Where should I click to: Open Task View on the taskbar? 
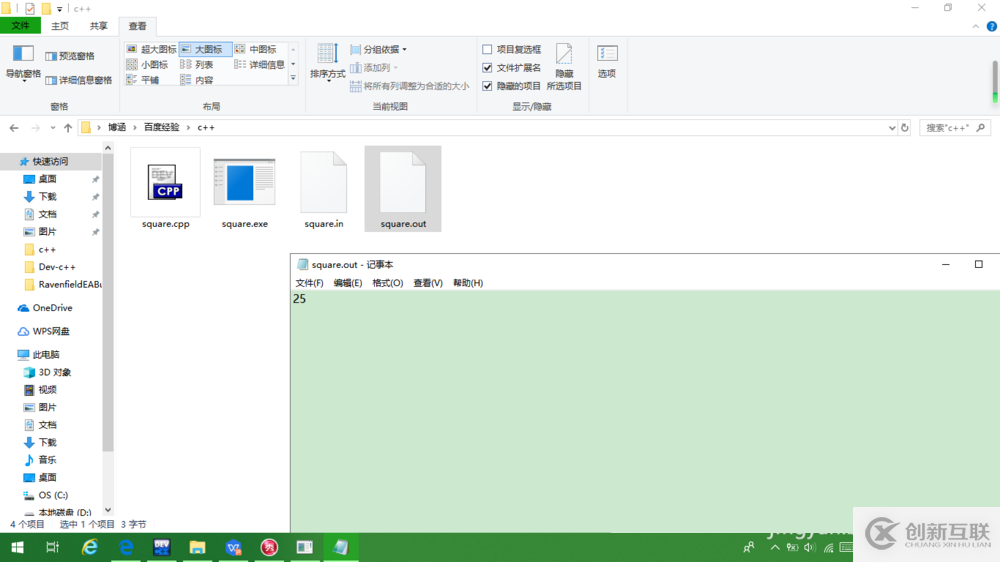(x=52, y=547)
